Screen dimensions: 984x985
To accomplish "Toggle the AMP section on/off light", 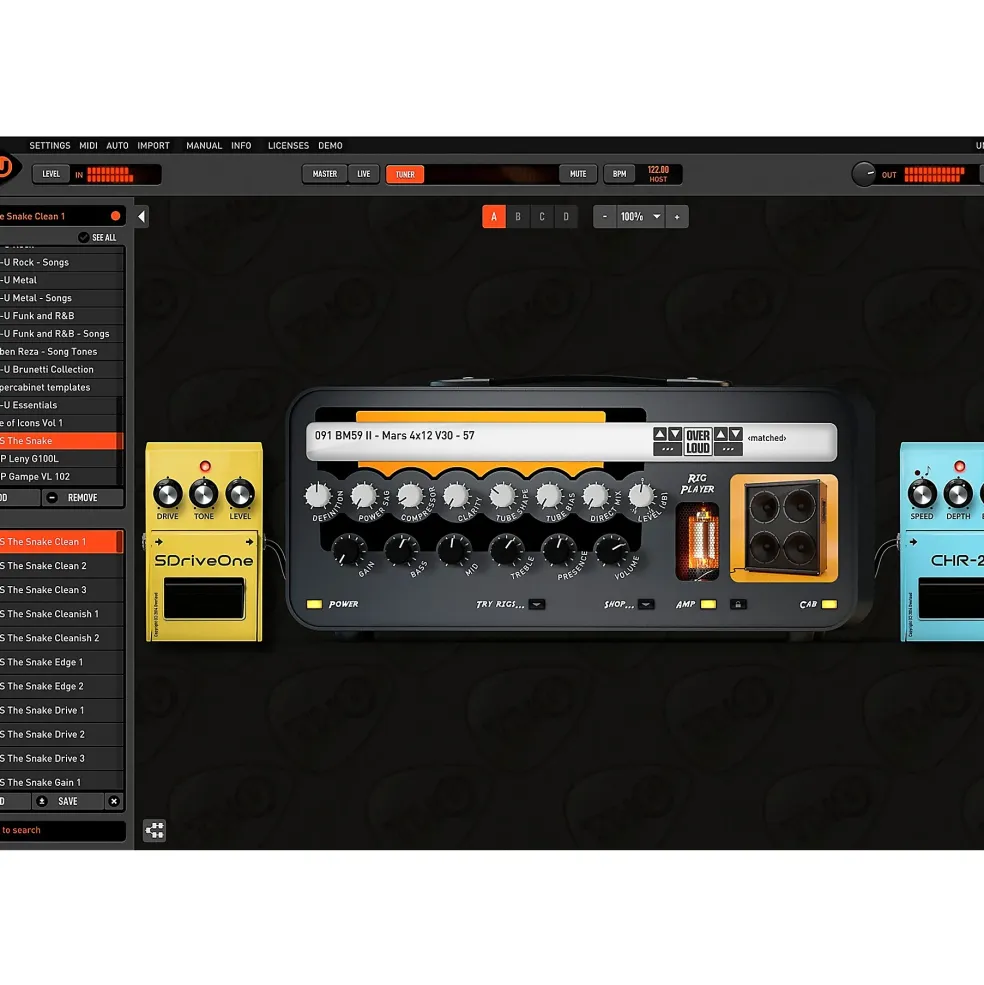I will pos(708,604).
